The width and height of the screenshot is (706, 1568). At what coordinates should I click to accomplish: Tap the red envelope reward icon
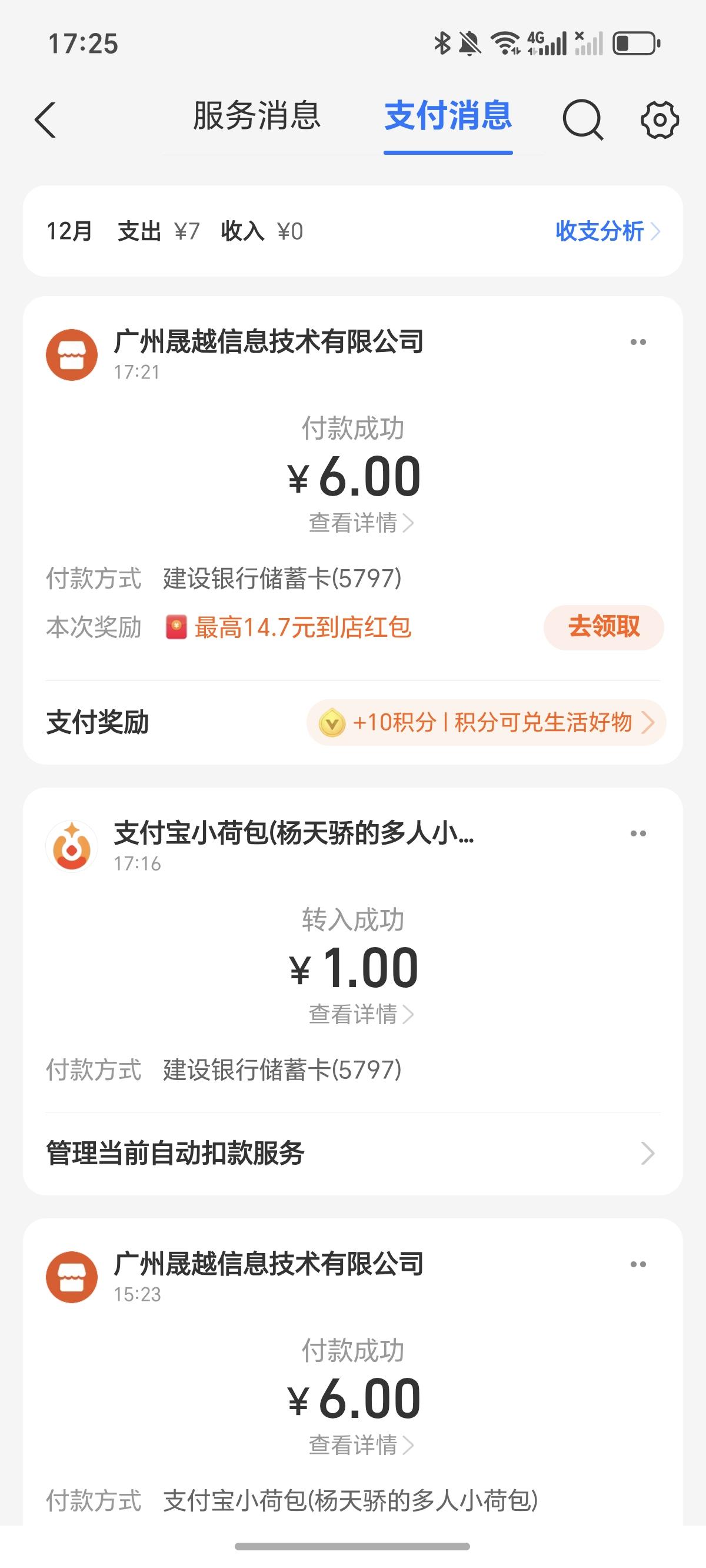(176, 627)
